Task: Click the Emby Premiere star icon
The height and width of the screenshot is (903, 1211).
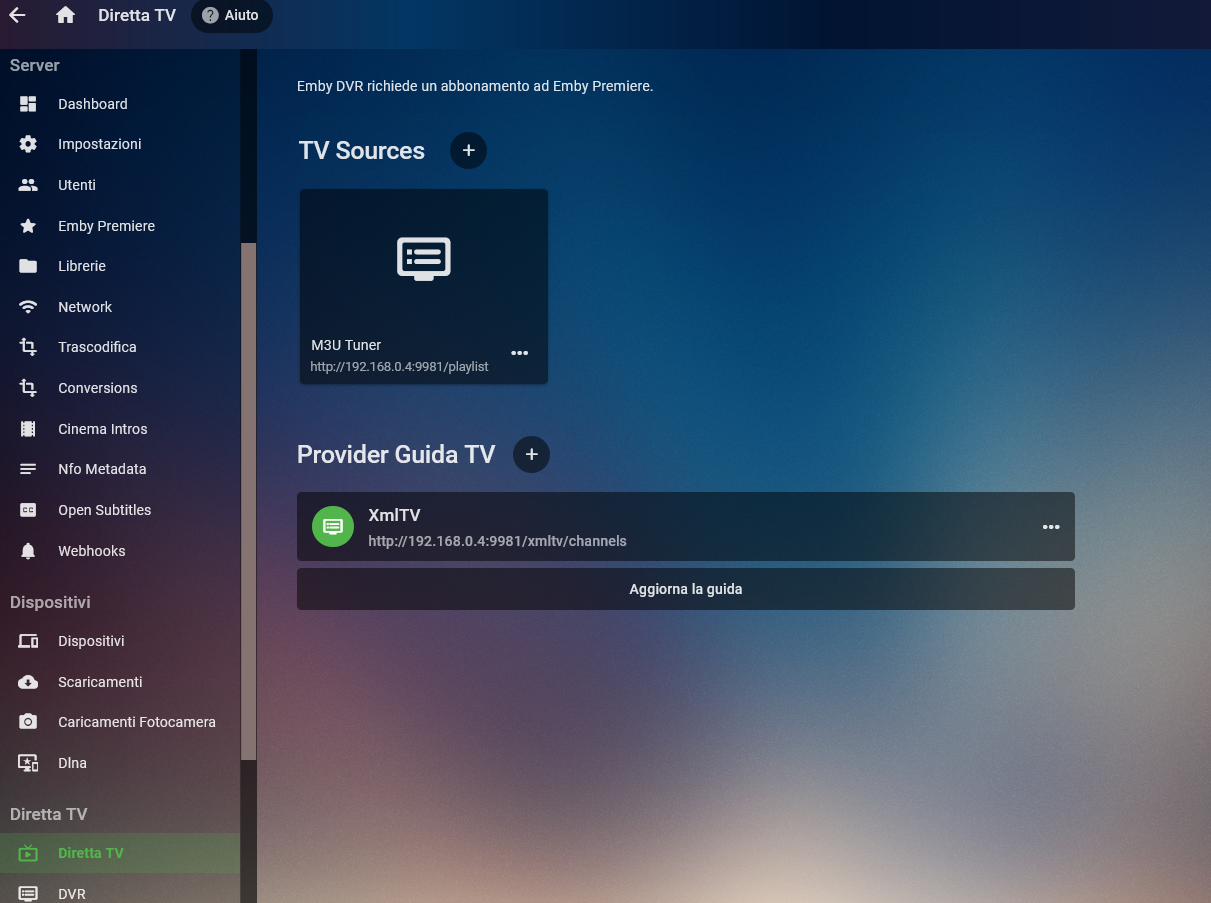Action: 28,226
